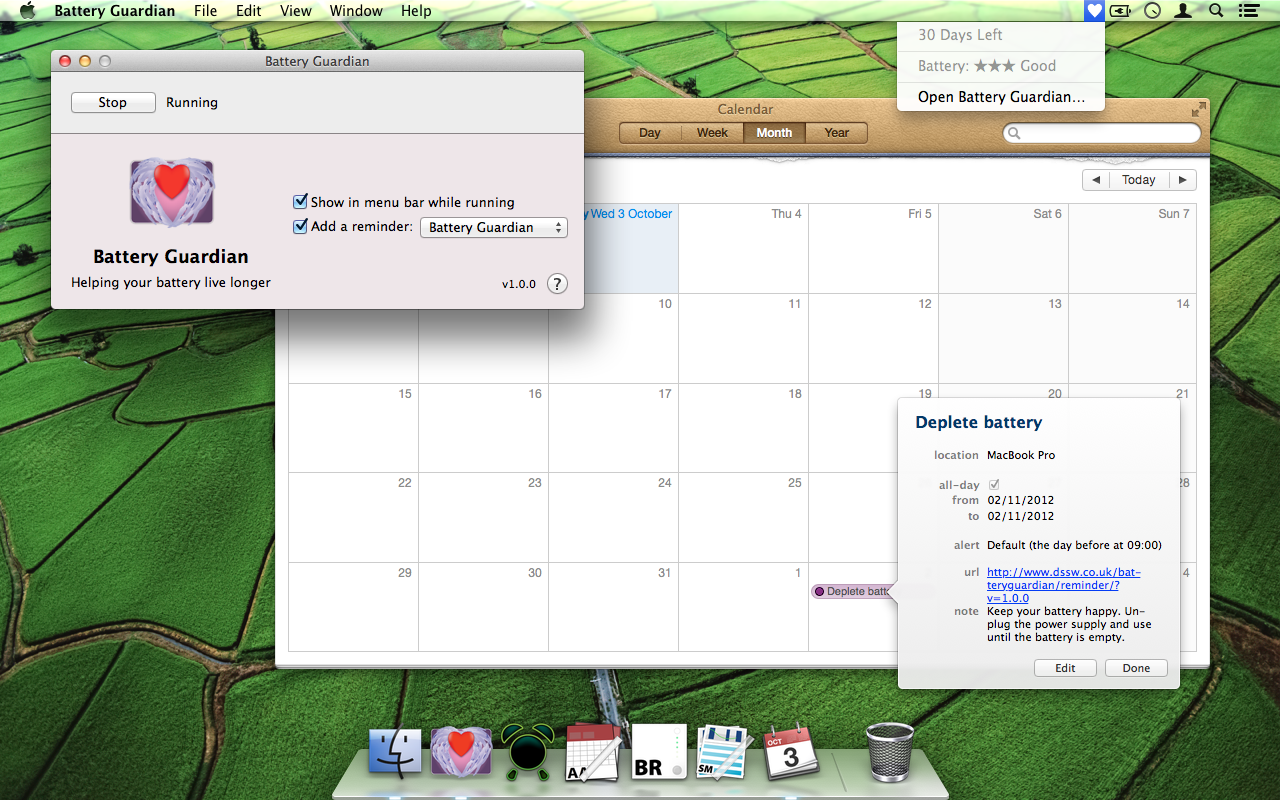Open the Trash in the Dock

(x=889, y=752)
